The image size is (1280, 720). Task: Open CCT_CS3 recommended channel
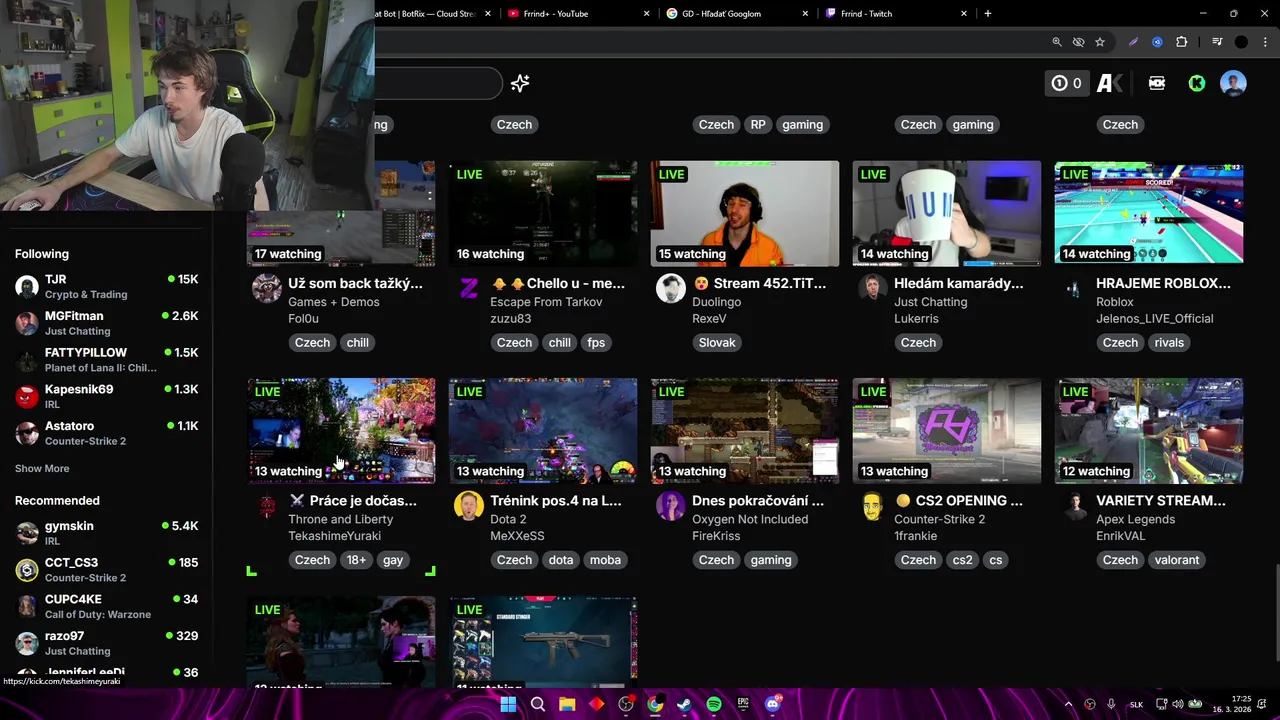pyautogui.click(x=106, y=570)
